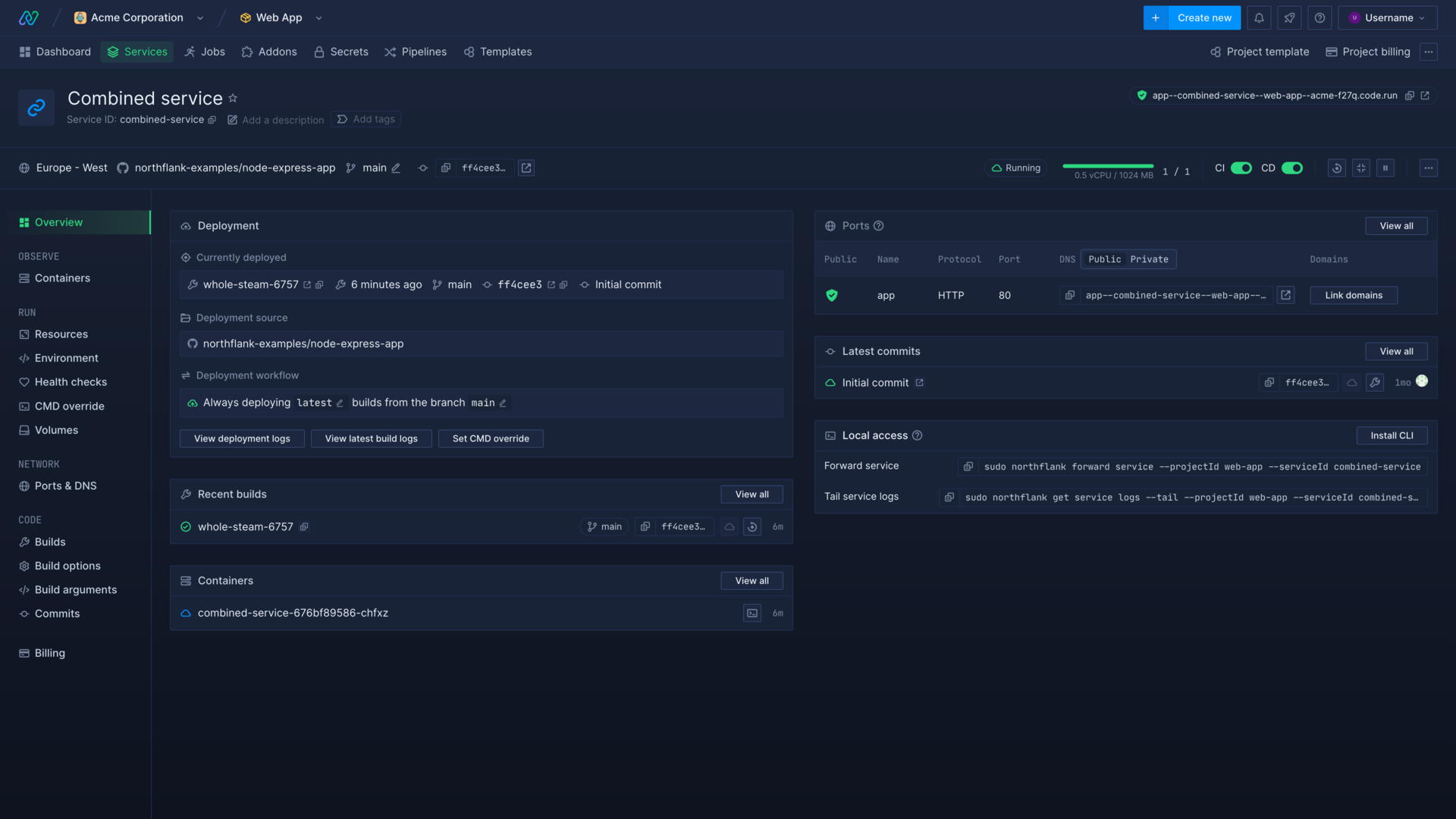This screenshot has width=1456, height=819.
Task: Open the help question-mark icon in top bar
Action: click(x=1319, y=17)
